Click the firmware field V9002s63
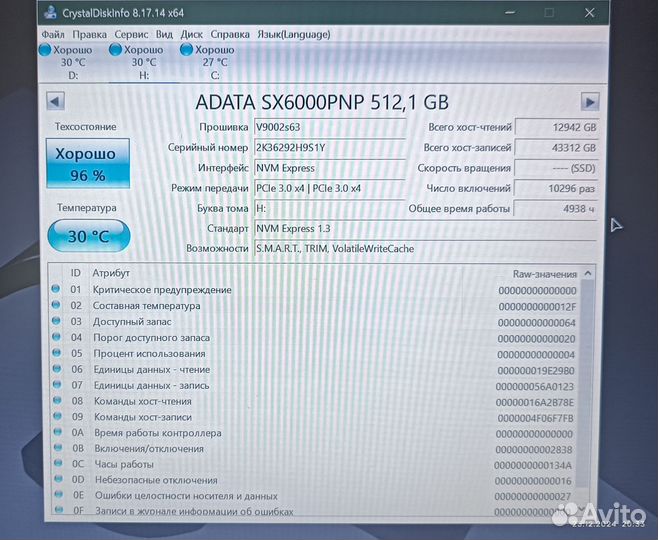This screenshot has width=658, height=540. (x=330, y=127)
